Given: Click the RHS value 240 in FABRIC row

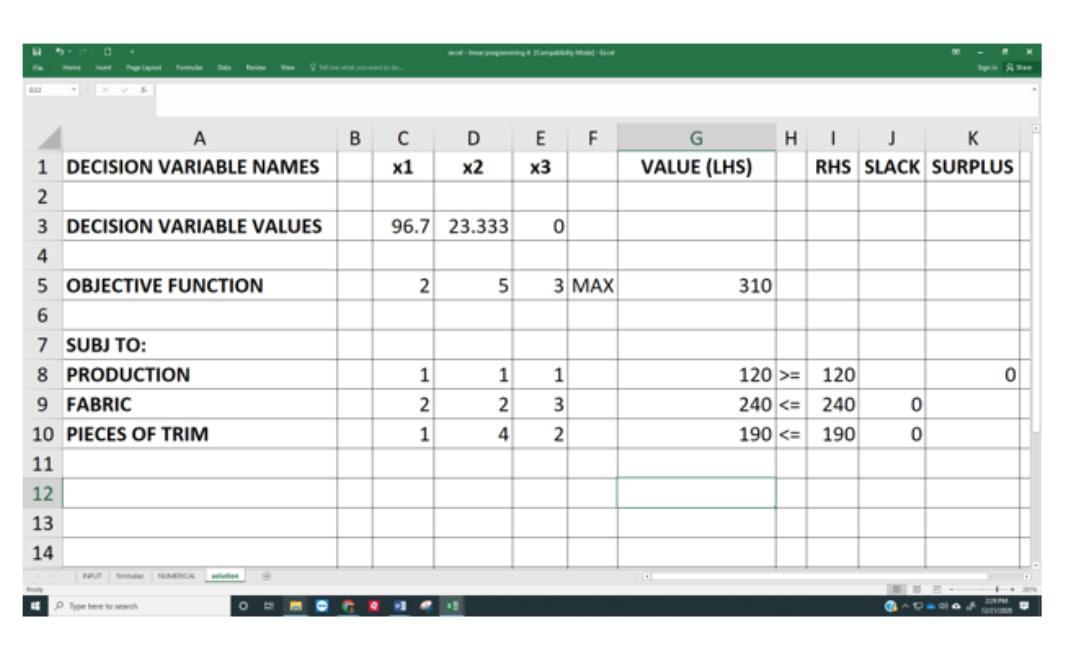Looking at the screenshot, I should (833, 404).
